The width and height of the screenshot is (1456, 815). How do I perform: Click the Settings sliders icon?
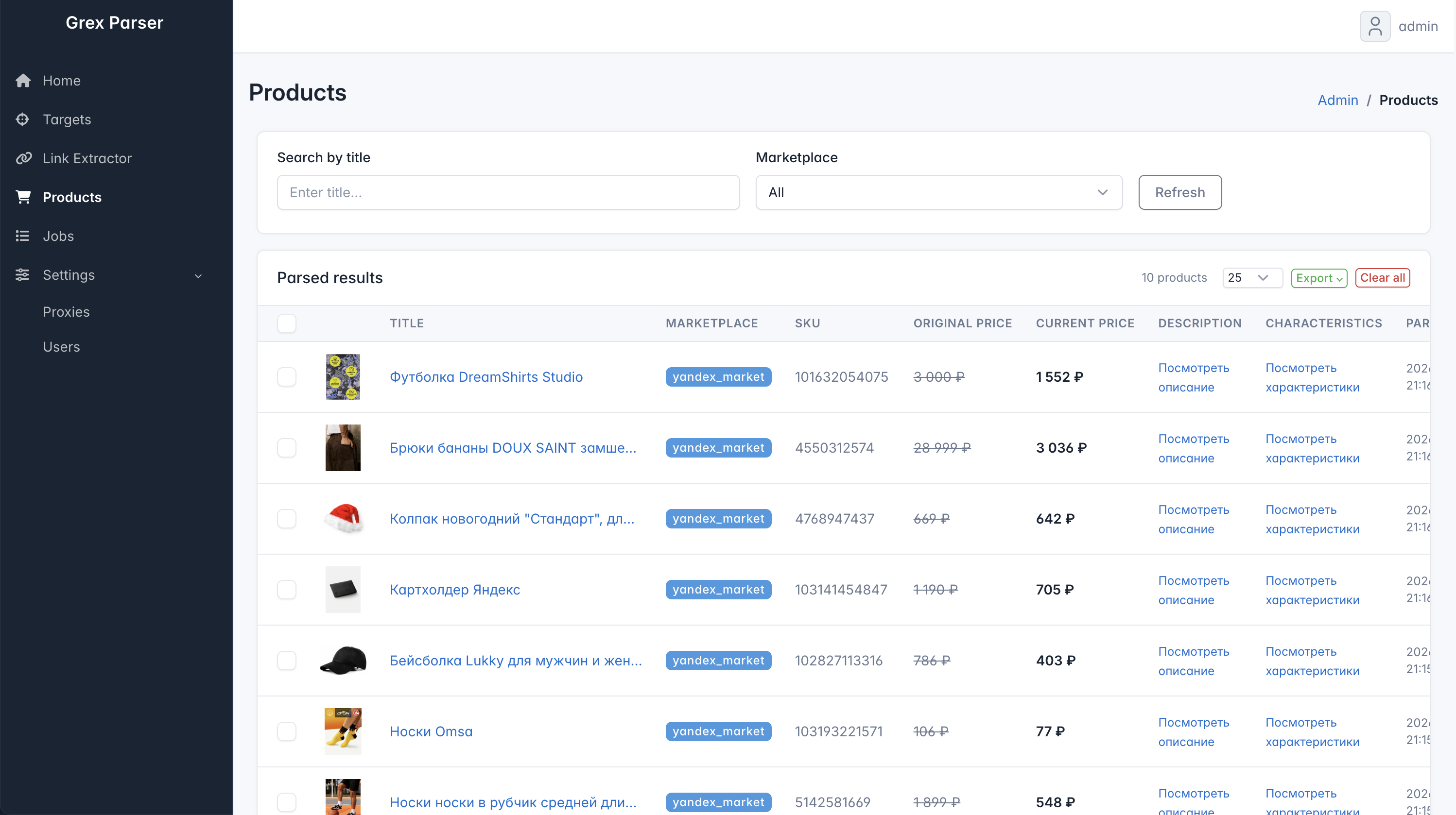coord(23,275)
